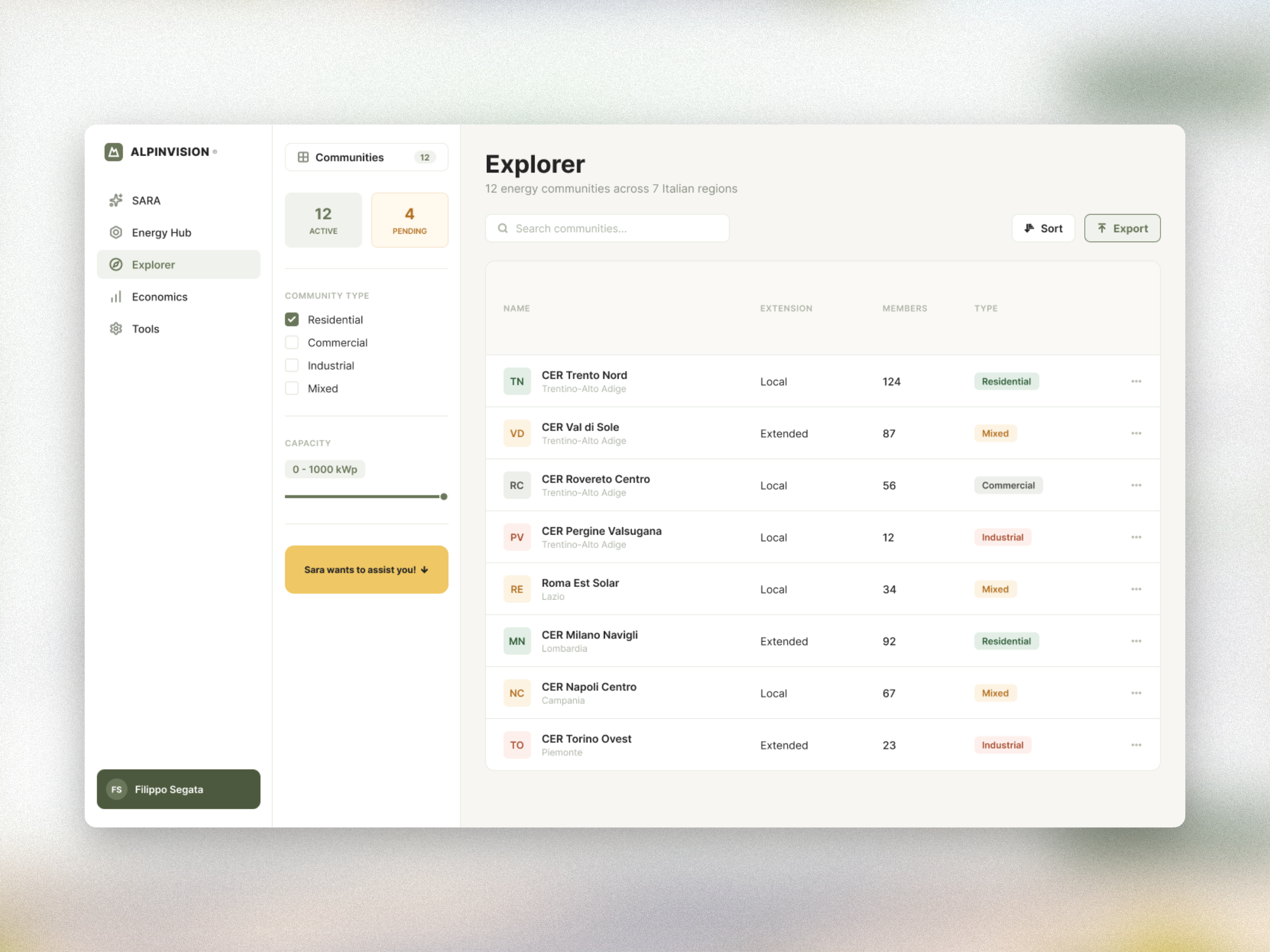Click the Type column header
Viewport: 1270px width, 952px height.
coord(986,308)
